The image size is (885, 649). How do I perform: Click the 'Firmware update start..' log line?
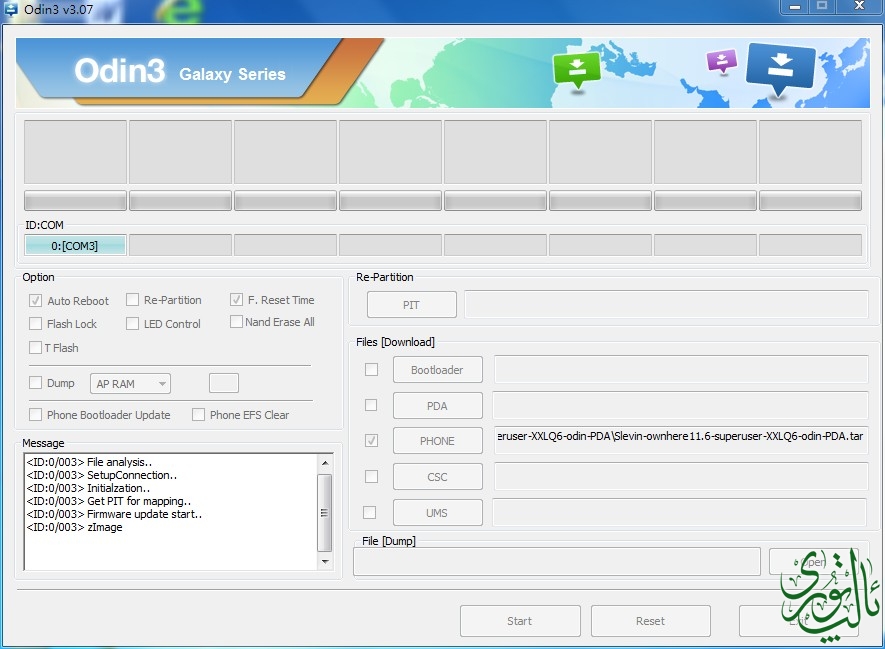(x=114, y=514)
